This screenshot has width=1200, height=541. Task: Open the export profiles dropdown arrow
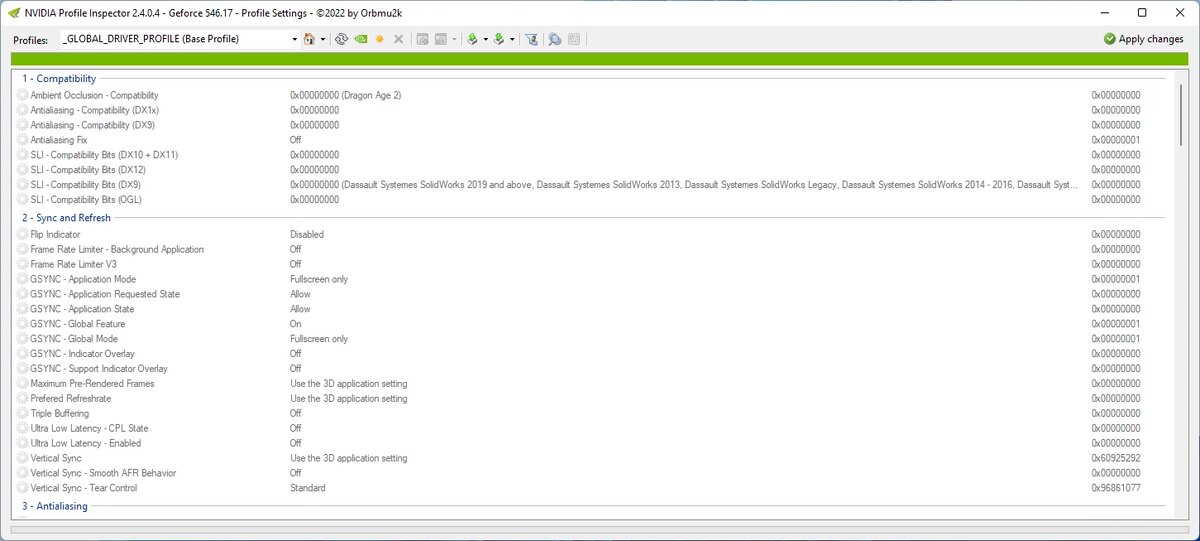[486, 39]
